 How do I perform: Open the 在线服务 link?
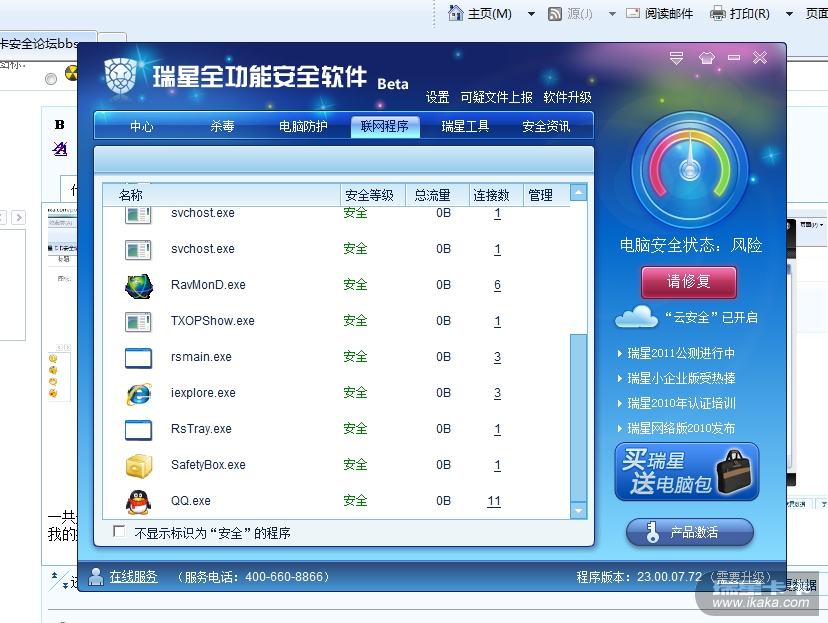134,577
